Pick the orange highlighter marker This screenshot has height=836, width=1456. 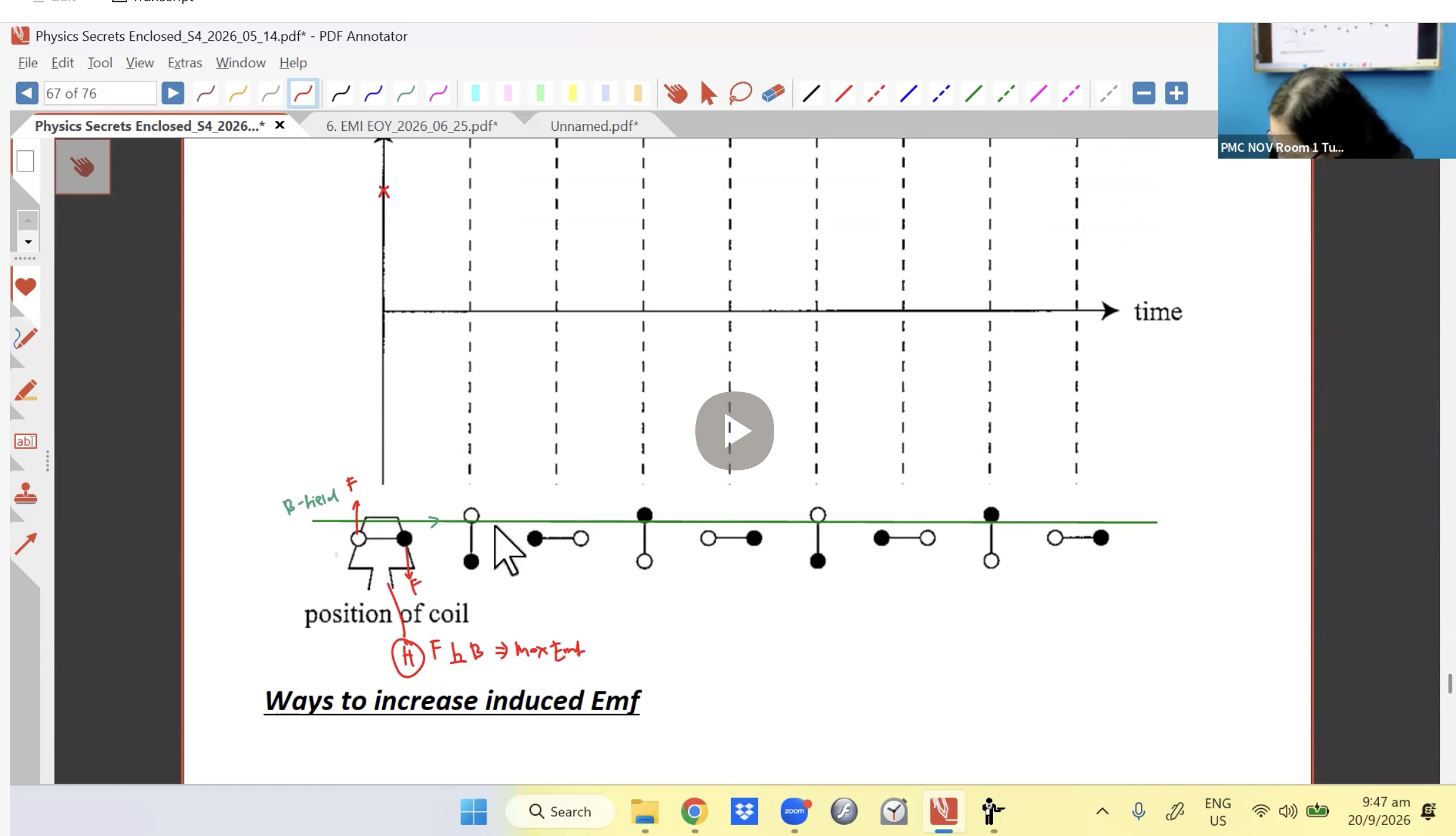[638, 93]
